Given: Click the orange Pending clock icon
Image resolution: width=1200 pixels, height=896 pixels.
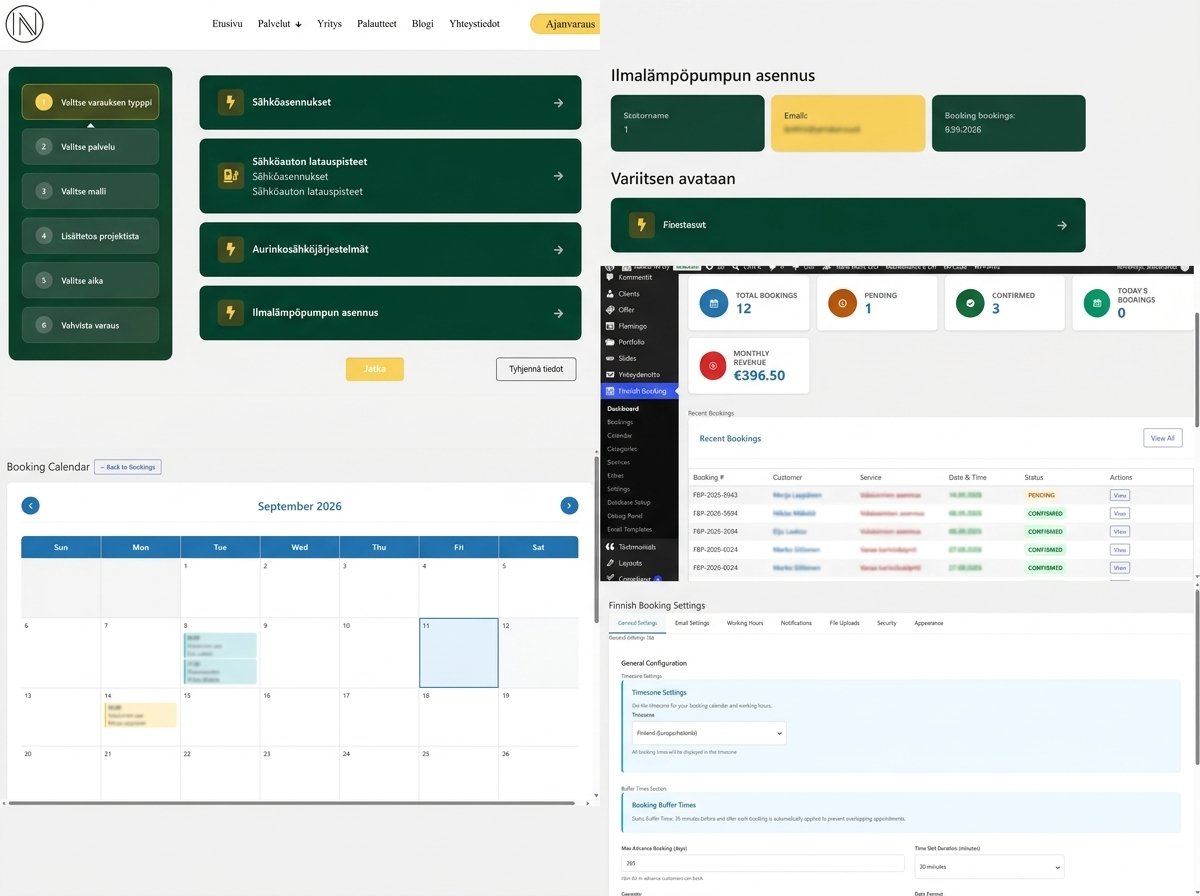Looking at the screenshot, I should click(842, 303).
